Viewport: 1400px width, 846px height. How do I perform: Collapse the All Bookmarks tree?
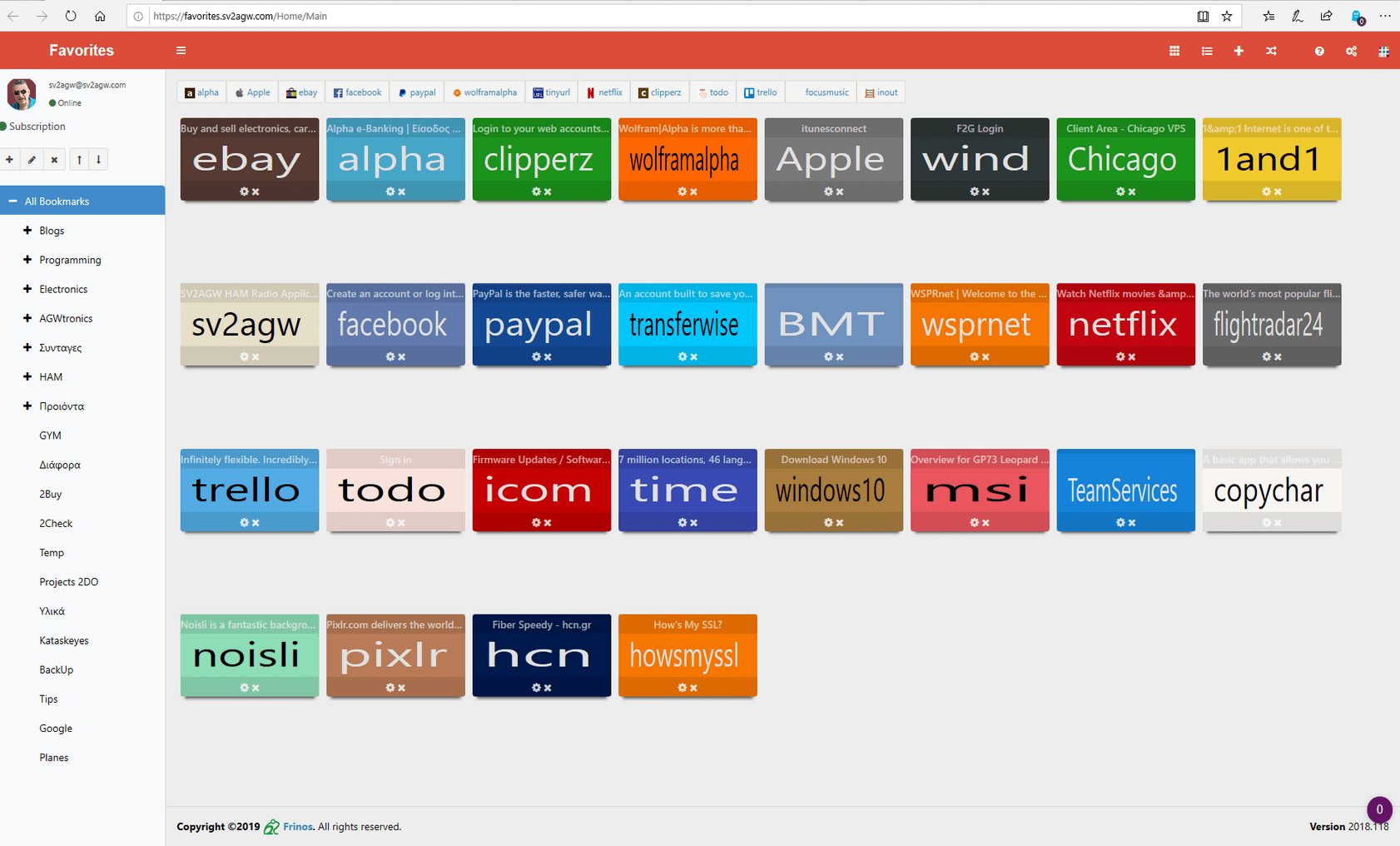tap(12, 201)
